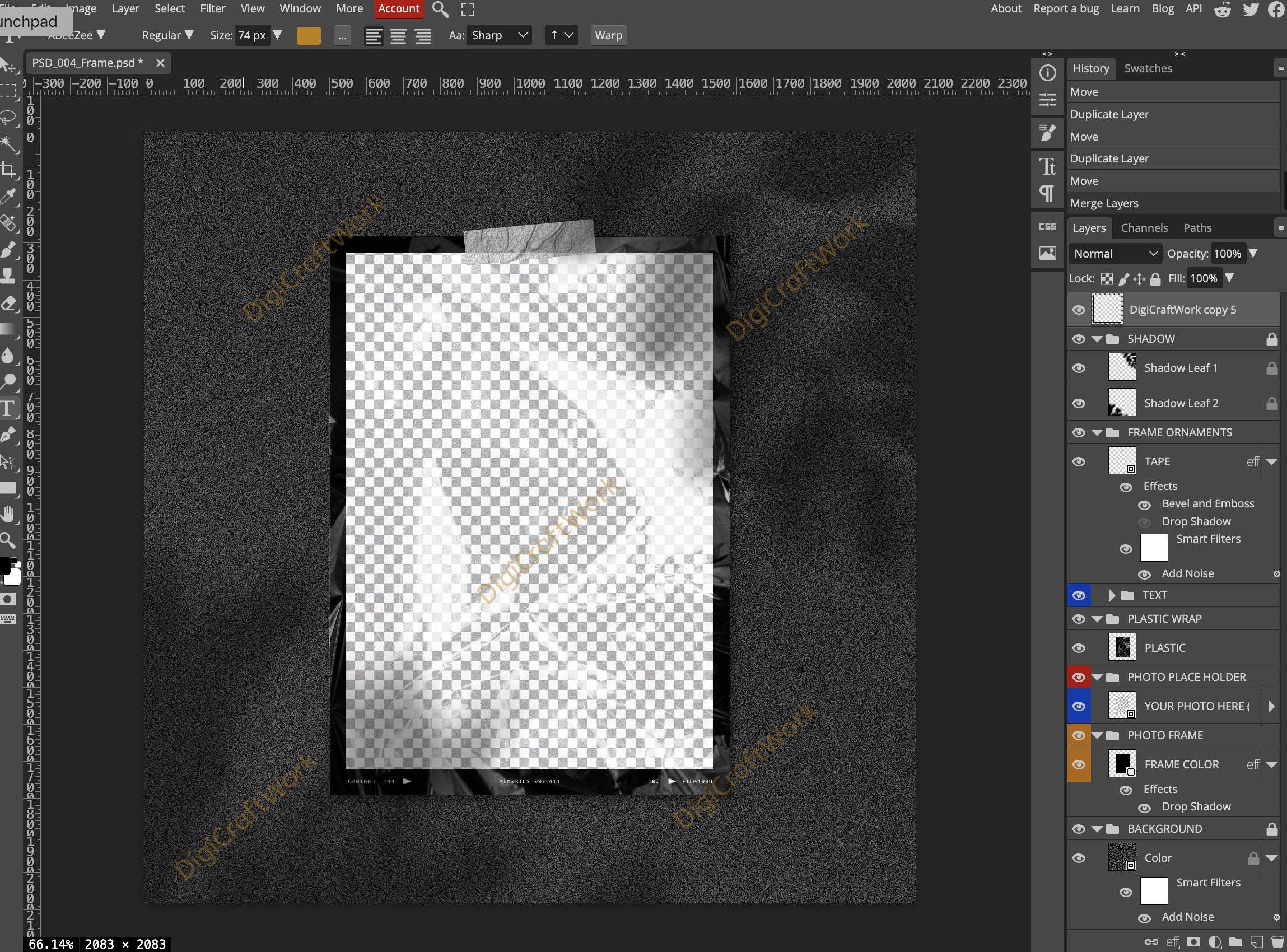1287x952 pixels.
Task: Open the Properties sliders panel icon
Action: (1047, 100)
